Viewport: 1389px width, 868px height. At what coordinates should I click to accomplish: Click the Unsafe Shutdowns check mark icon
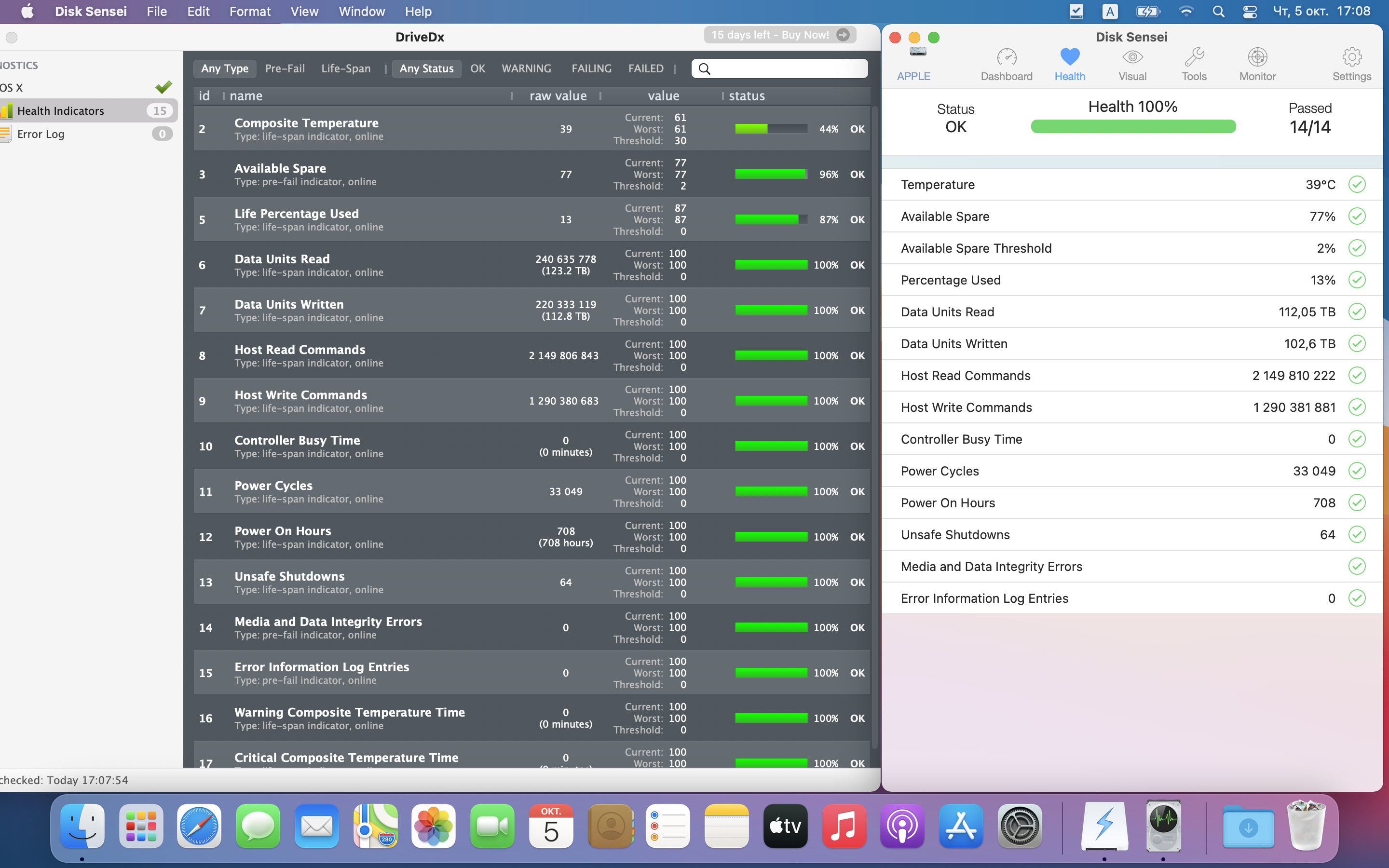point(1356,534)
